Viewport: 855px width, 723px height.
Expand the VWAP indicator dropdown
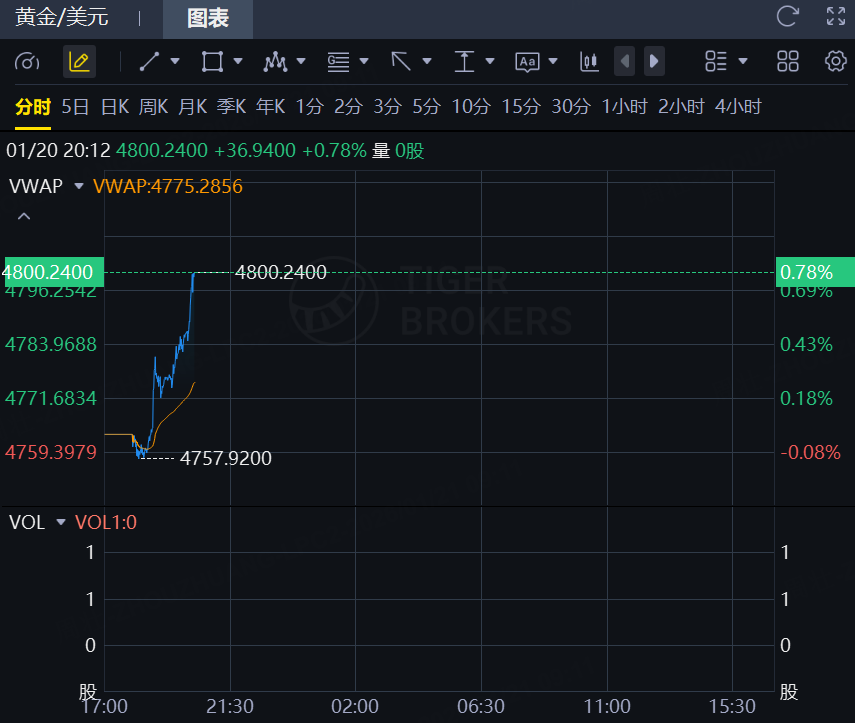tap(79, 186)
